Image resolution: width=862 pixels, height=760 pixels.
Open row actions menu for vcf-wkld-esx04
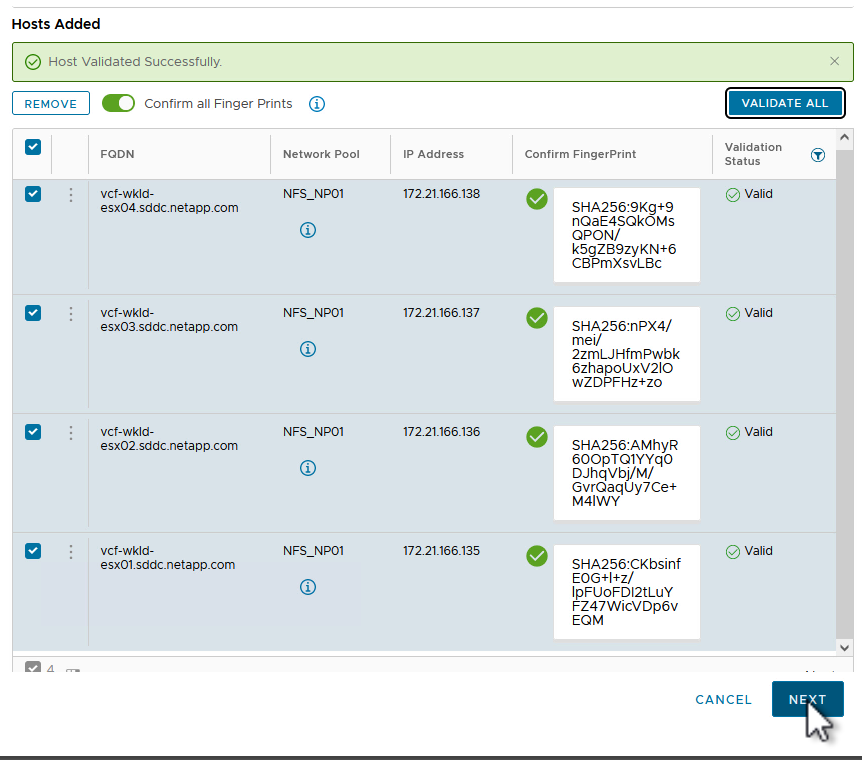tap(70, 195)
